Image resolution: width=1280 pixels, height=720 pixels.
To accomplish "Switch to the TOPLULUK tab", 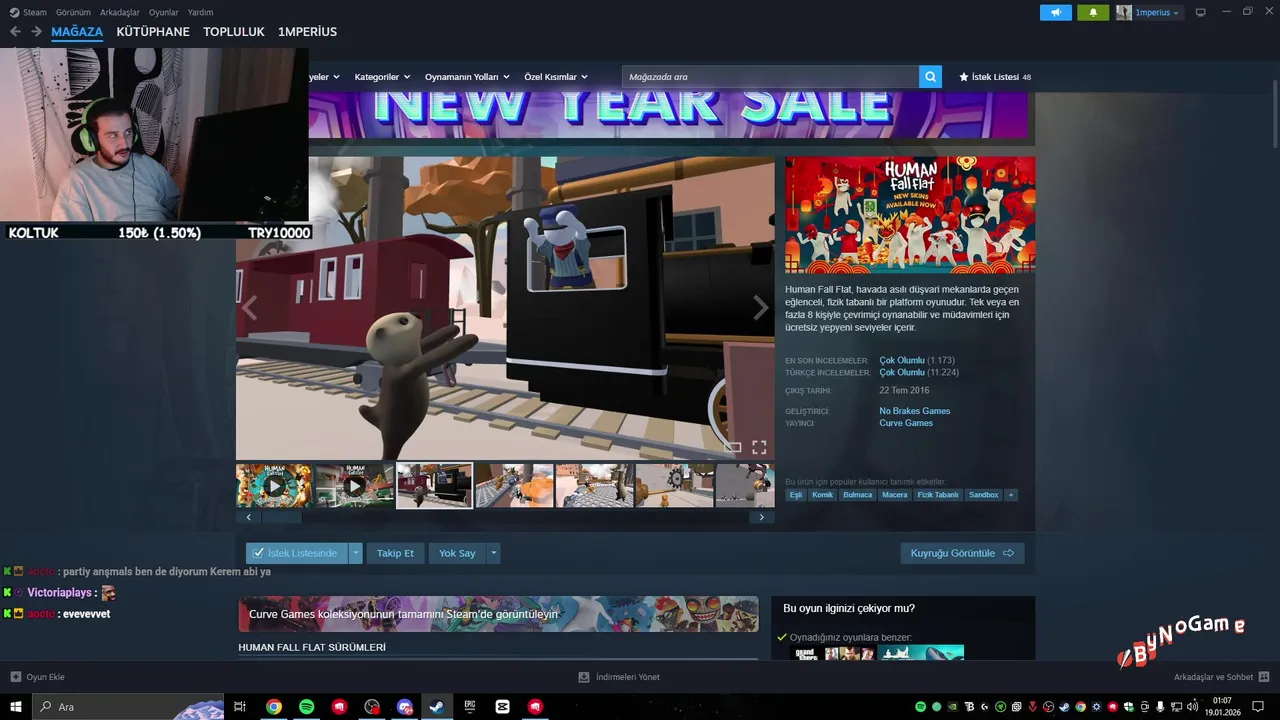I will (234, 32).
